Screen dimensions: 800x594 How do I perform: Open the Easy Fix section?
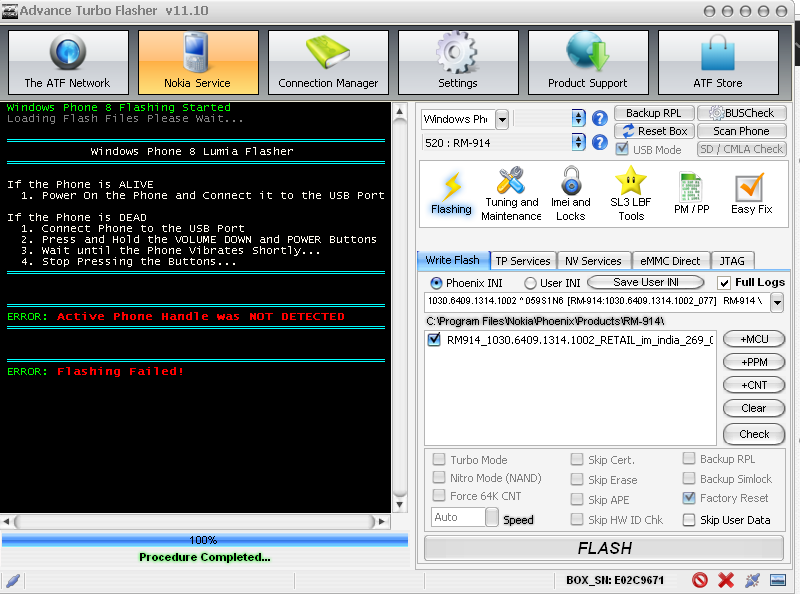pyautogui.click(x=752, y=194)
